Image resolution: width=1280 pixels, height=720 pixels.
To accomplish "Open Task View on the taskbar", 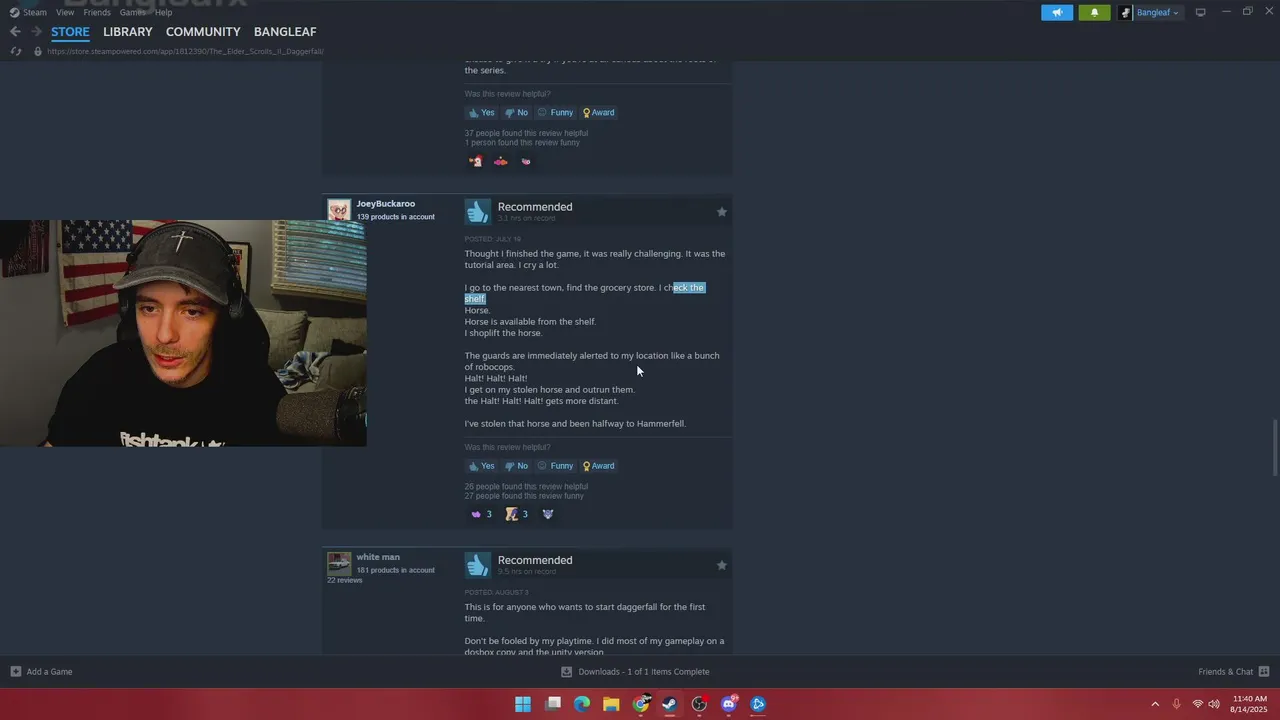I will tap(553, 704).
